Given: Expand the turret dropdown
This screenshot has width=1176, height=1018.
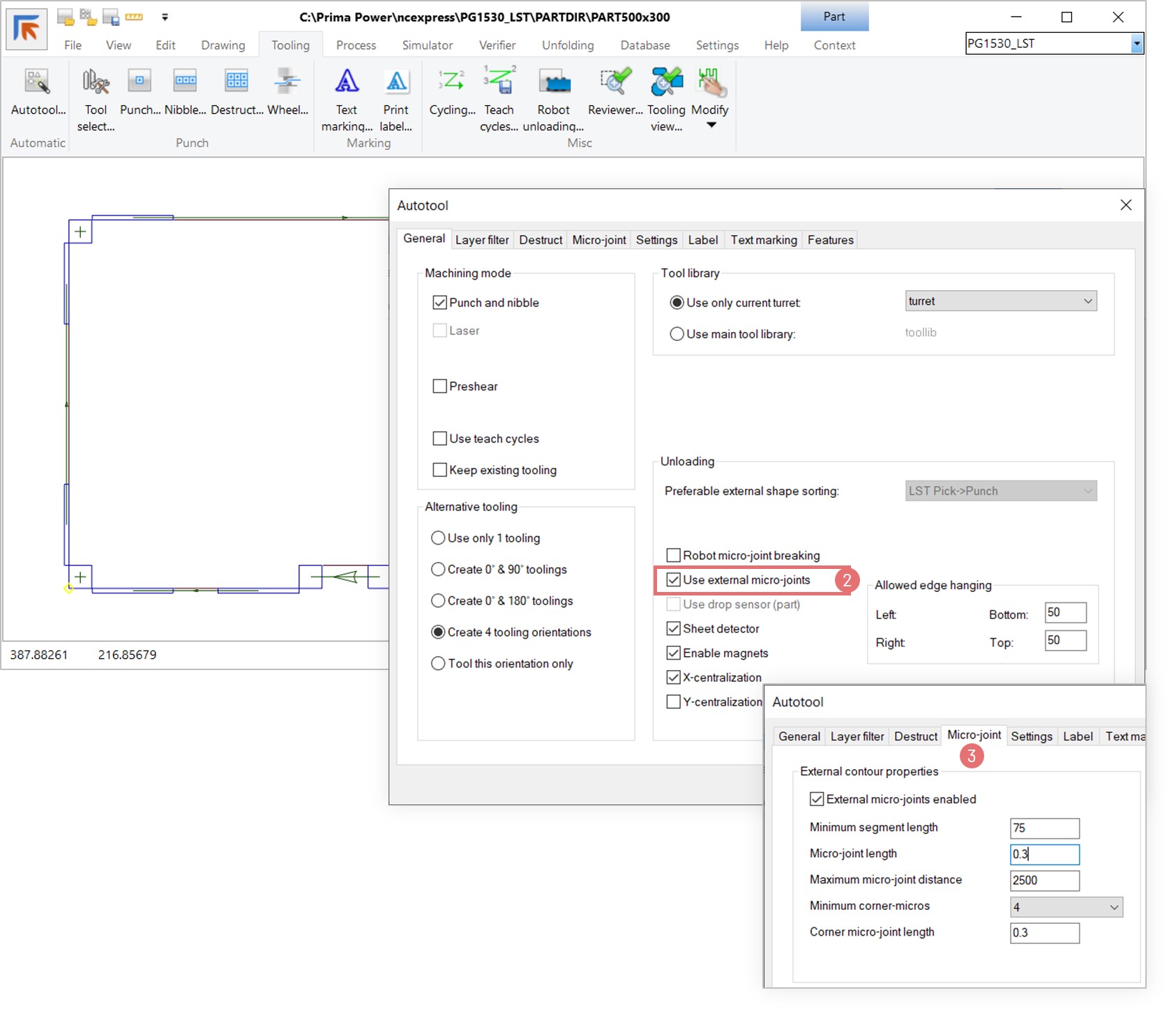Looking at the screenshot, I should [x=1087, y=301].
